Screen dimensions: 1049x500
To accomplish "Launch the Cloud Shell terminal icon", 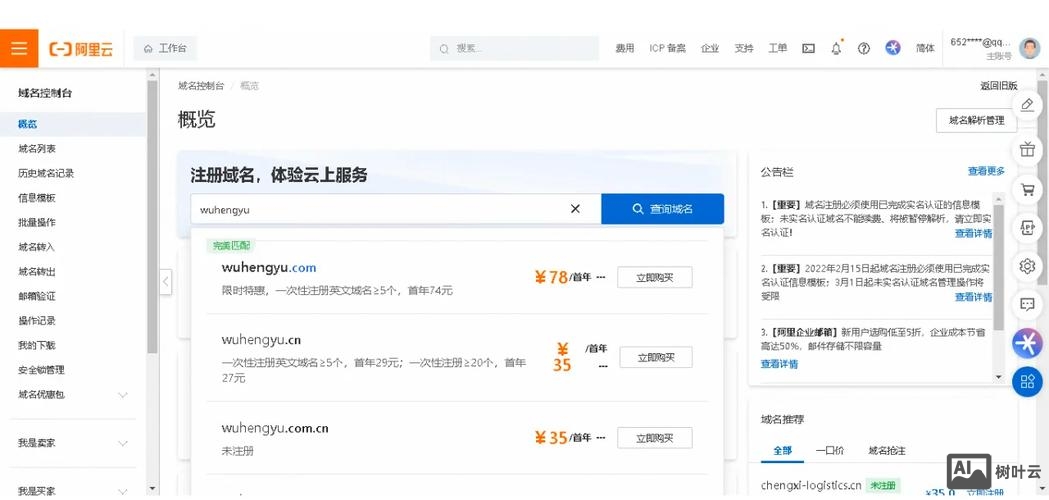I will (808, 49).
